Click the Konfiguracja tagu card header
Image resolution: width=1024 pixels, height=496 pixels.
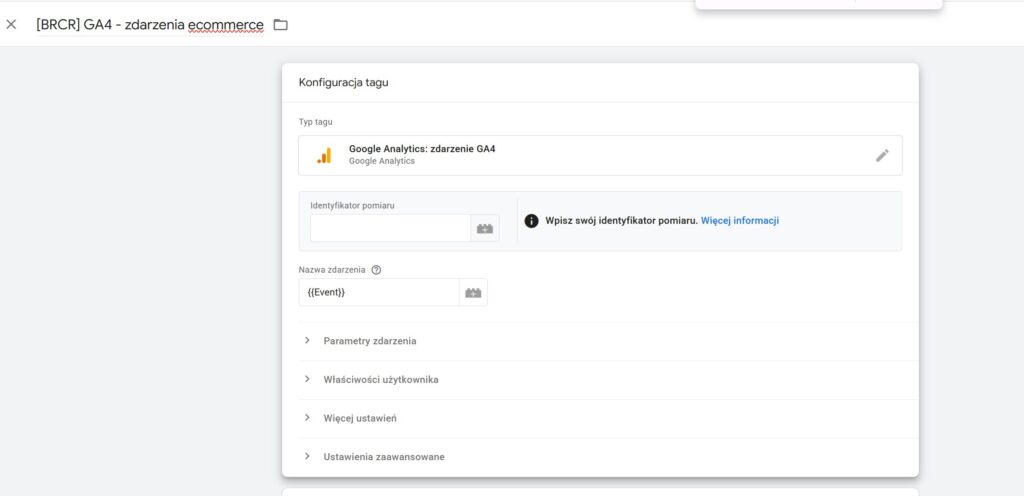[343, 82]
